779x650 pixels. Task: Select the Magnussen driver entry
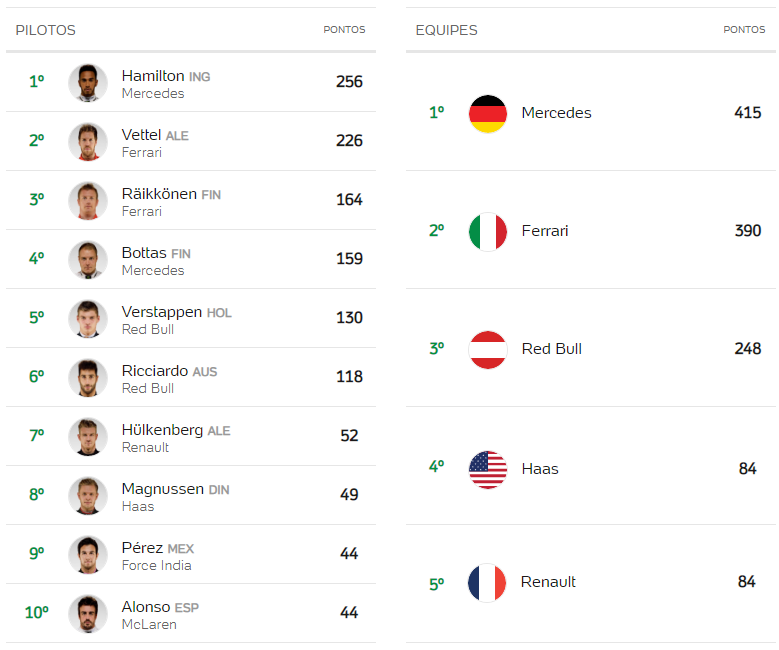click(x=191, y=495)
